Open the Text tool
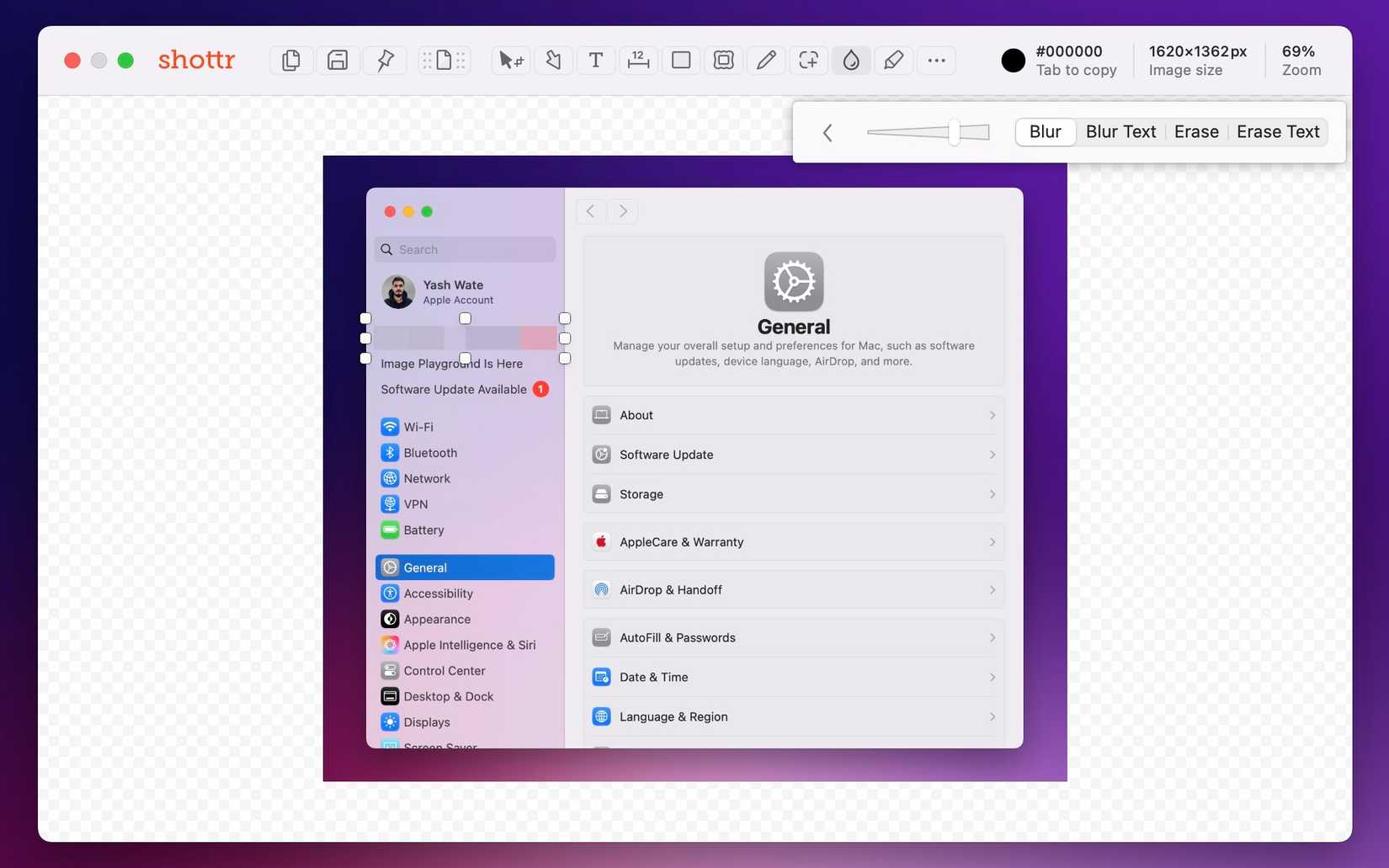The width and height of the screenshot is (1389, 868). (x=596, y=60)
